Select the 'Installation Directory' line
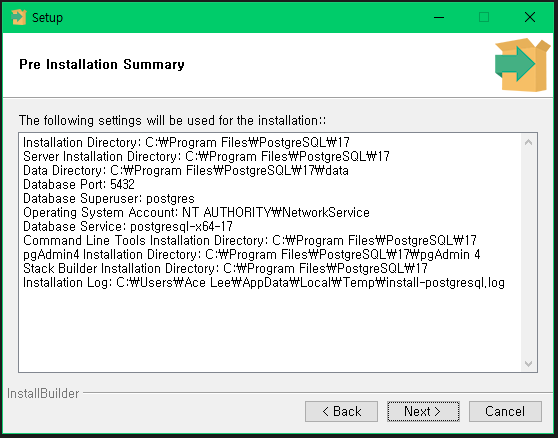Viewport: 558px width, 438px height. [186, 142]
